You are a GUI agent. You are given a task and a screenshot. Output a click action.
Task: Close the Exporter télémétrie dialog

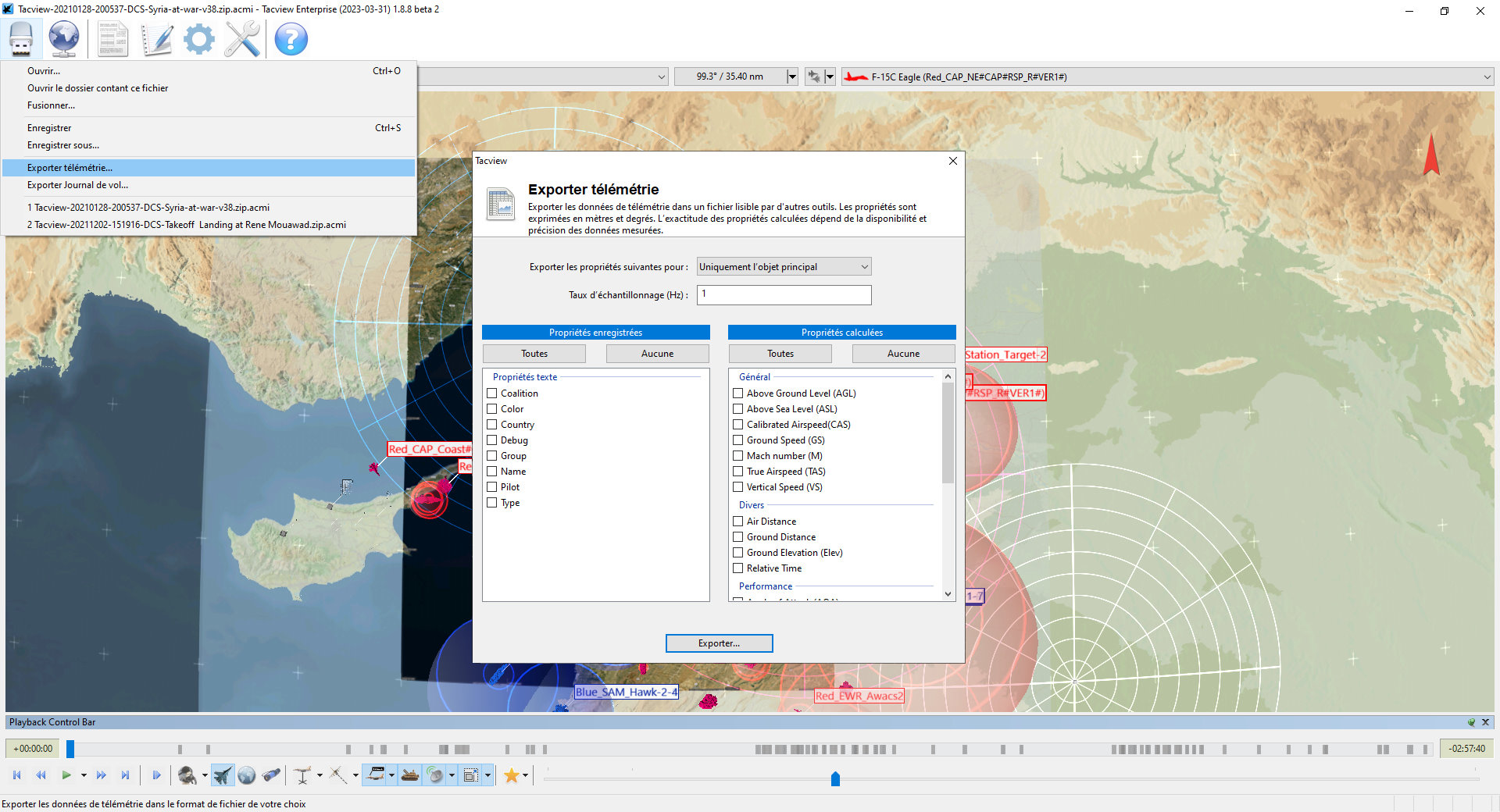pos(952,161)
